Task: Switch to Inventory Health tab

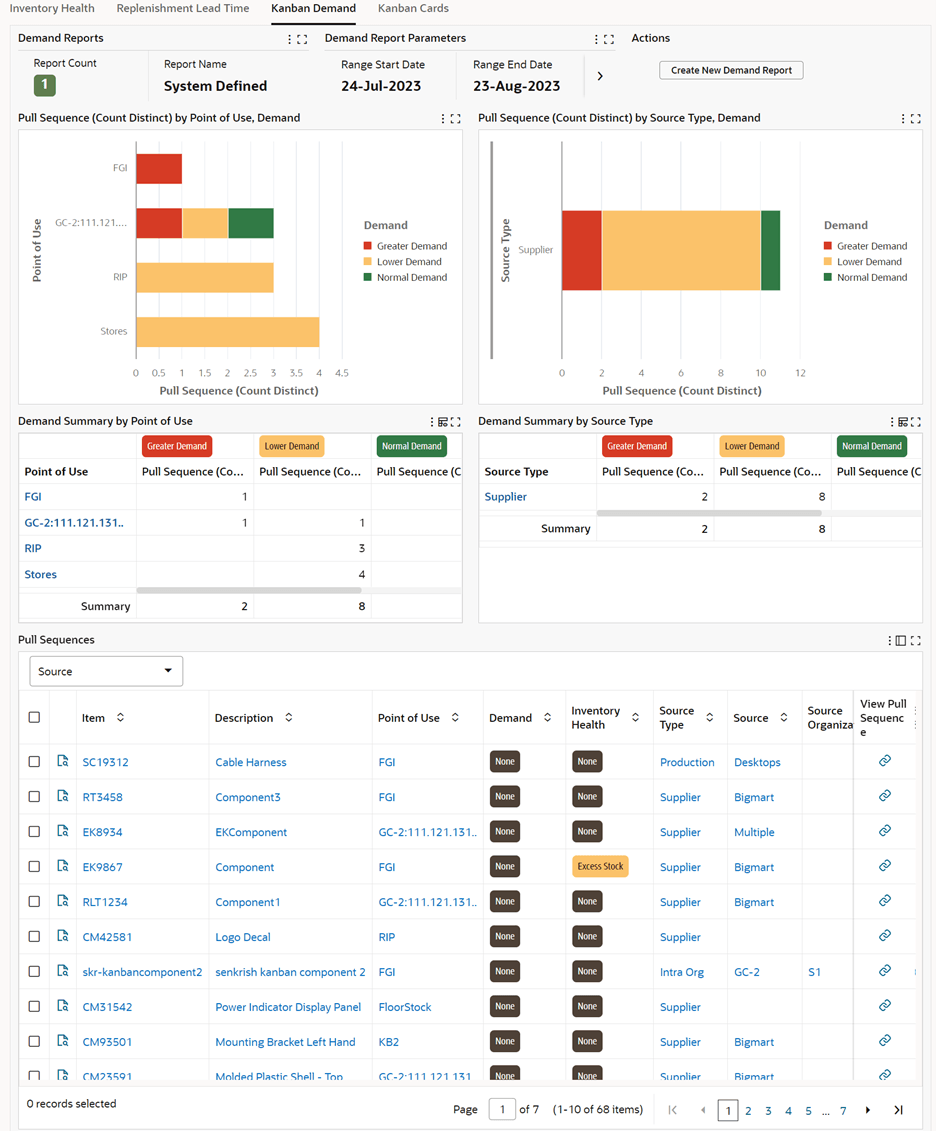Action: click(x=52, y=9)
